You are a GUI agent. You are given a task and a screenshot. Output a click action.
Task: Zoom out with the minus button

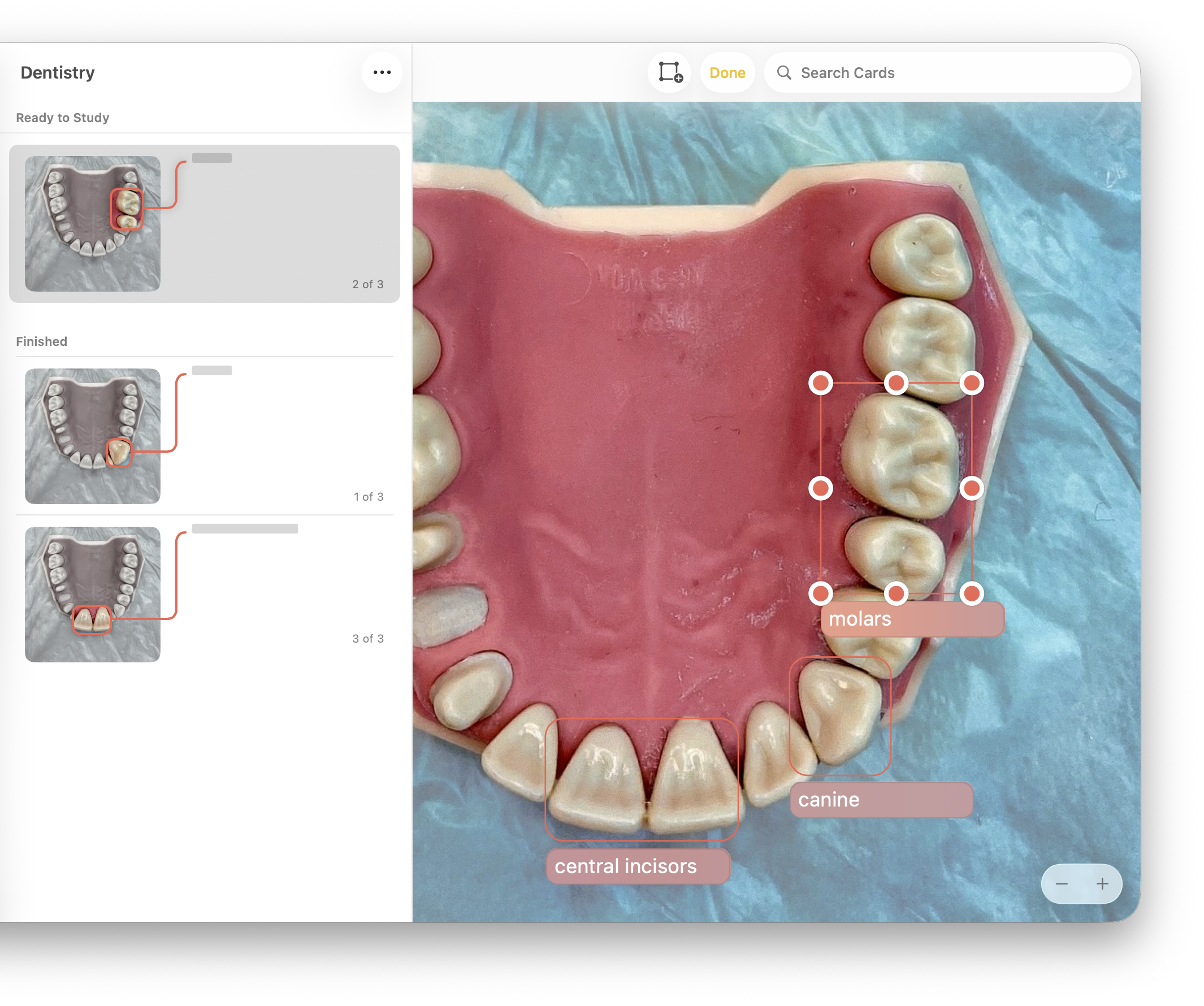pyautogui.click(x=1062, y=884)
